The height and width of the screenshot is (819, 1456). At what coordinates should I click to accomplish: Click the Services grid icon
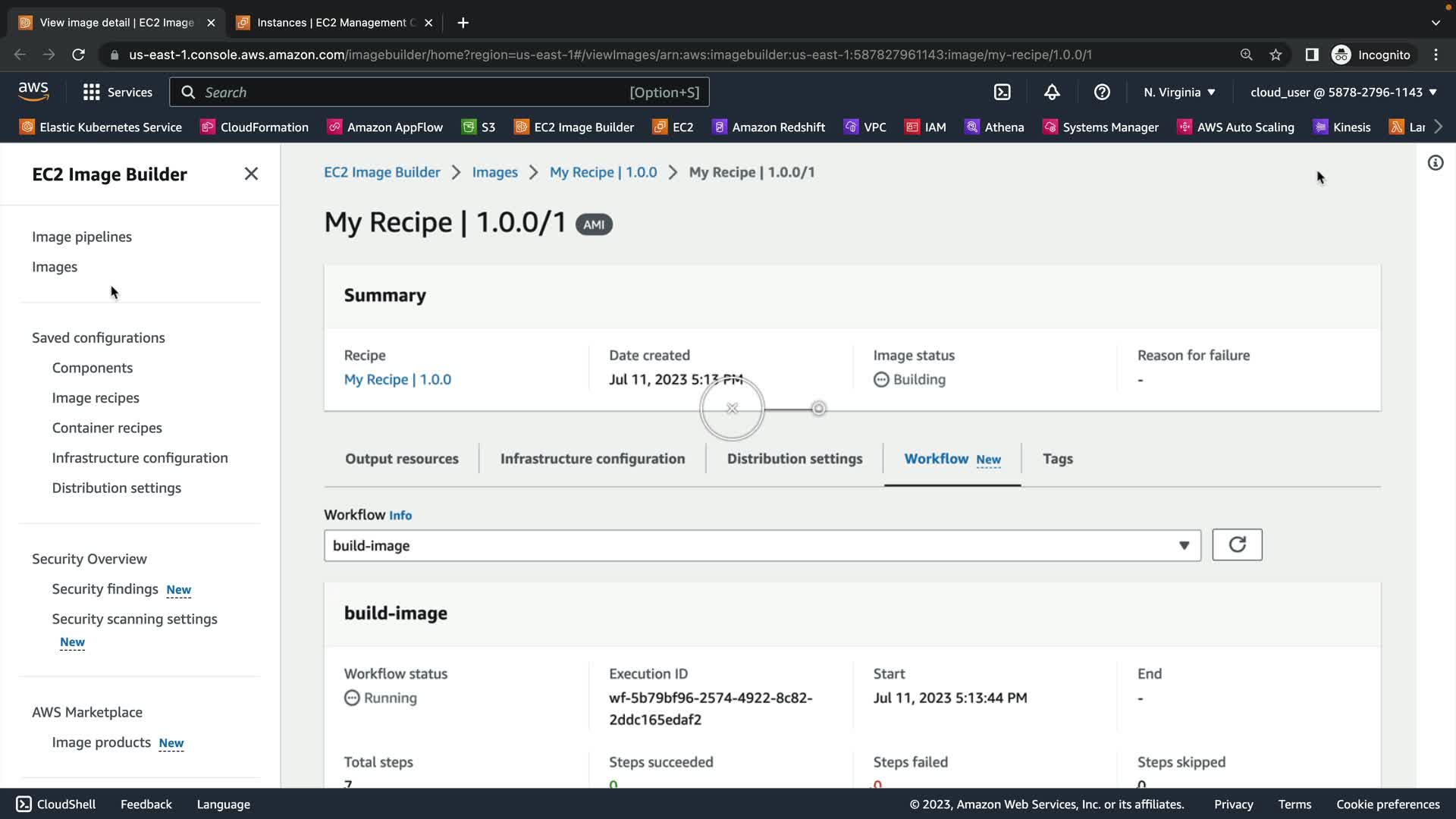[92, 93]
